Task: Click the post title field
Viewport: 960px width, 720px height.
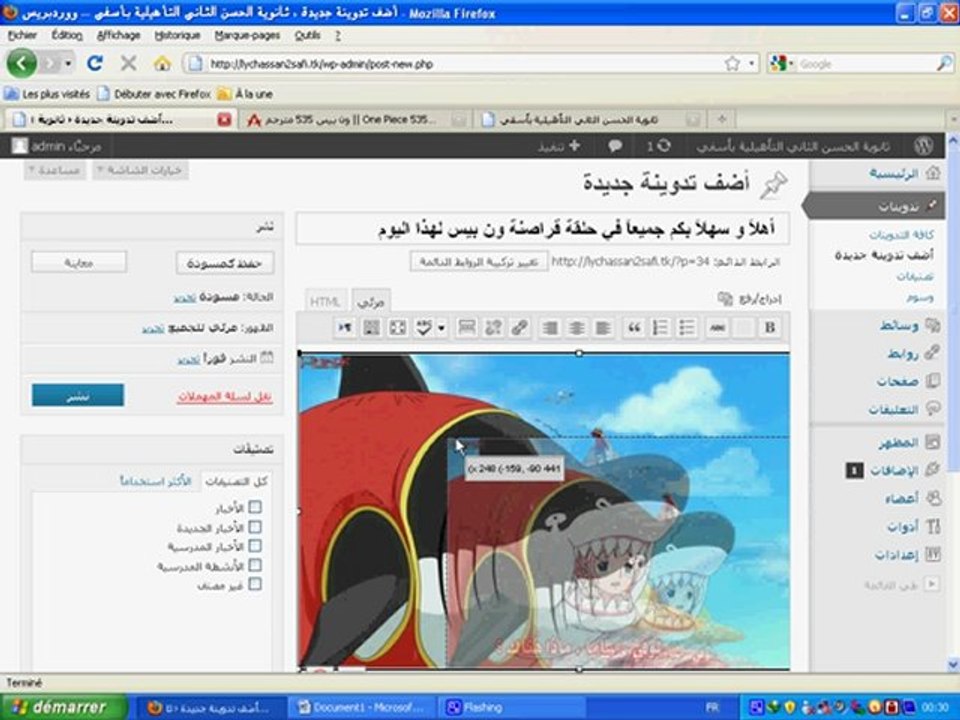Action: pyautogui.click(x=543, y=230)
